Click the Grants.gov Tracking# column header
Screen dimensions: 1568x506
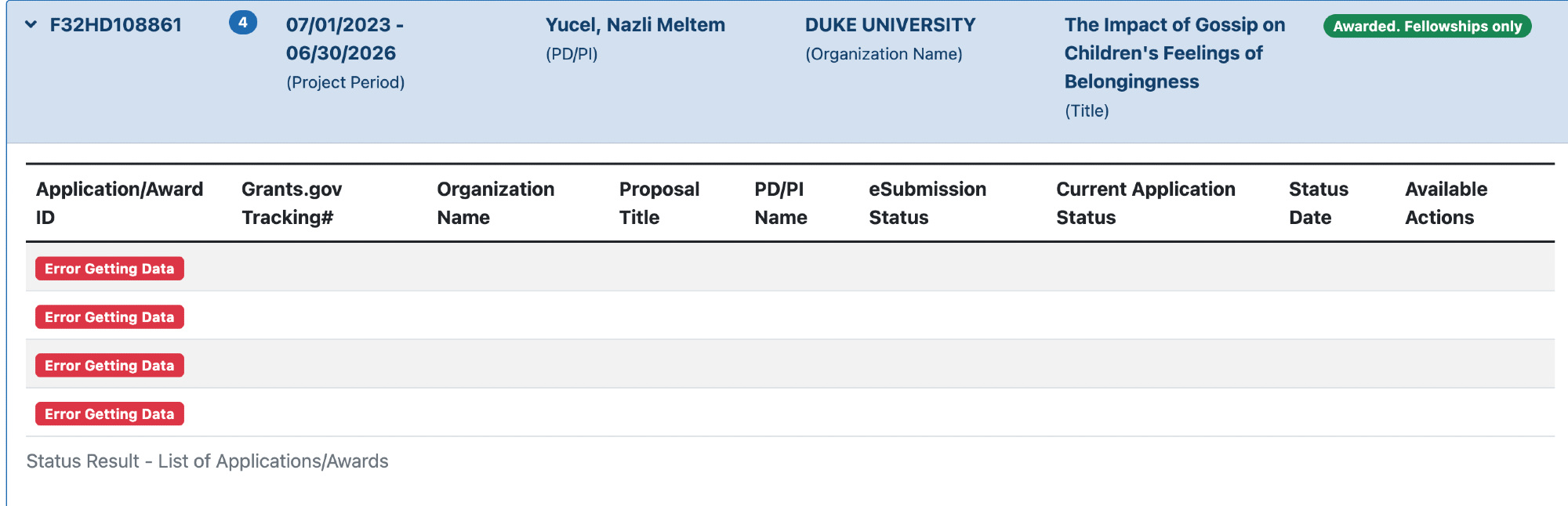coord(292,203)
